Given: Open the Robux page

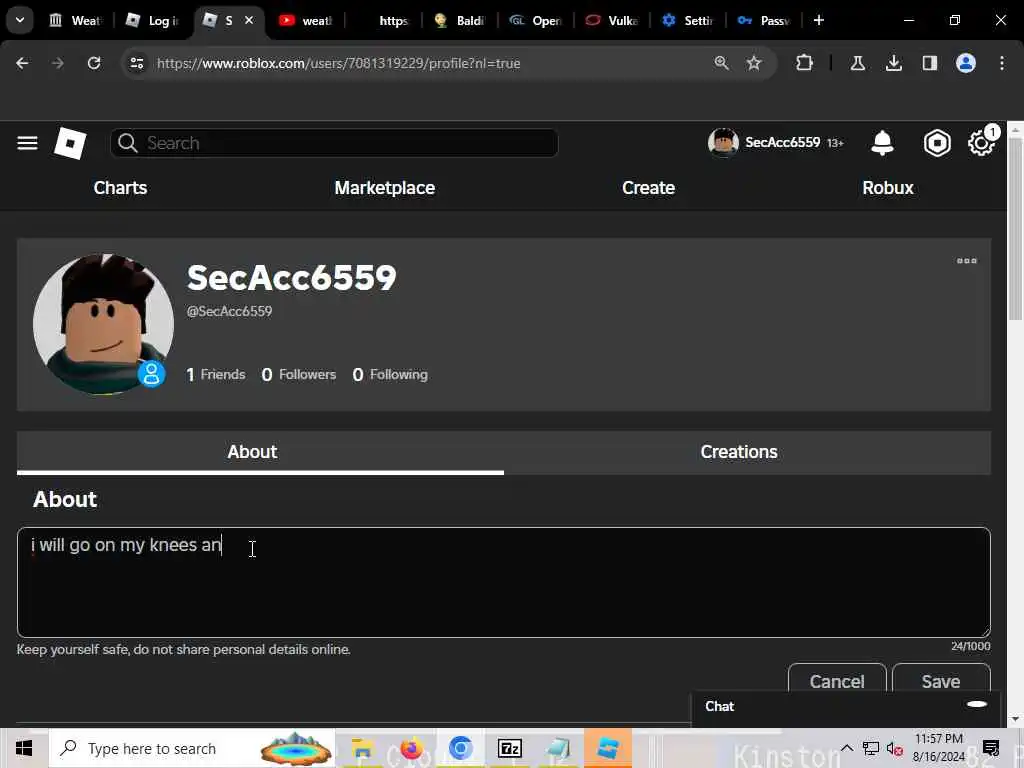Looking at the screenshot, I should [888, 188].
